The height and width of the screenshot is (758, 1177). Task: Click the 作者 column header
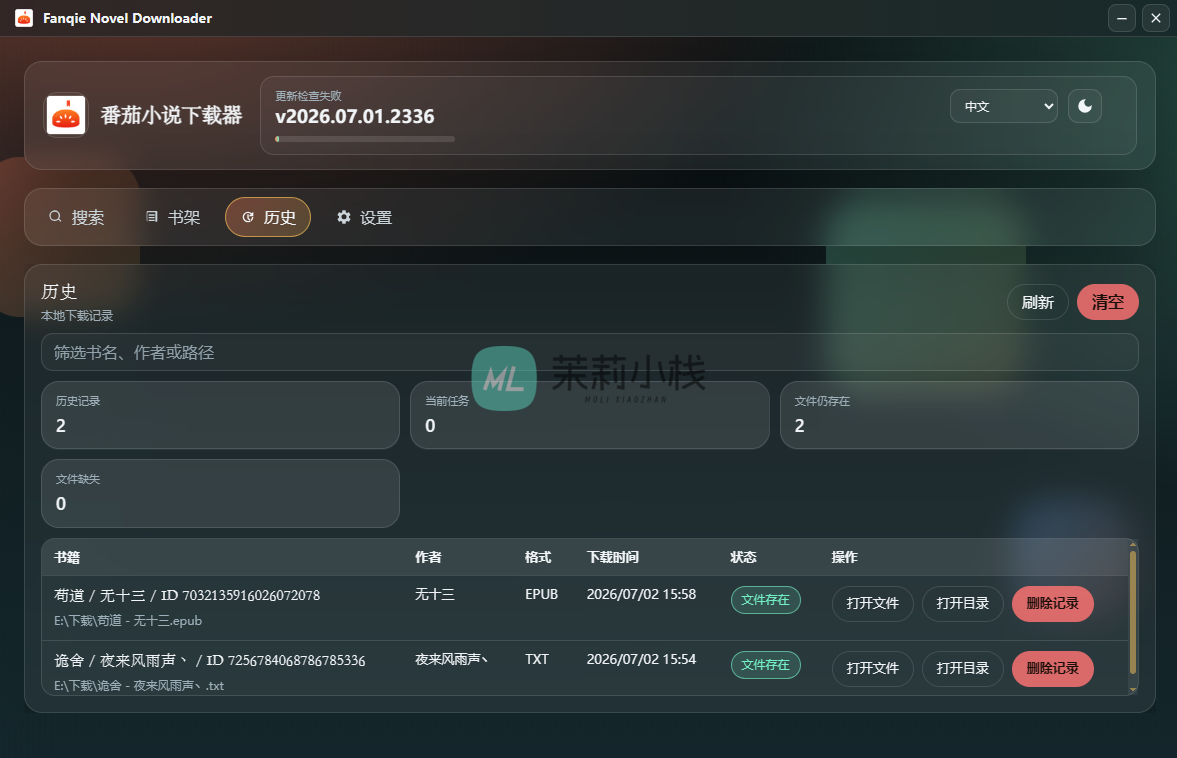click(428, 557)
